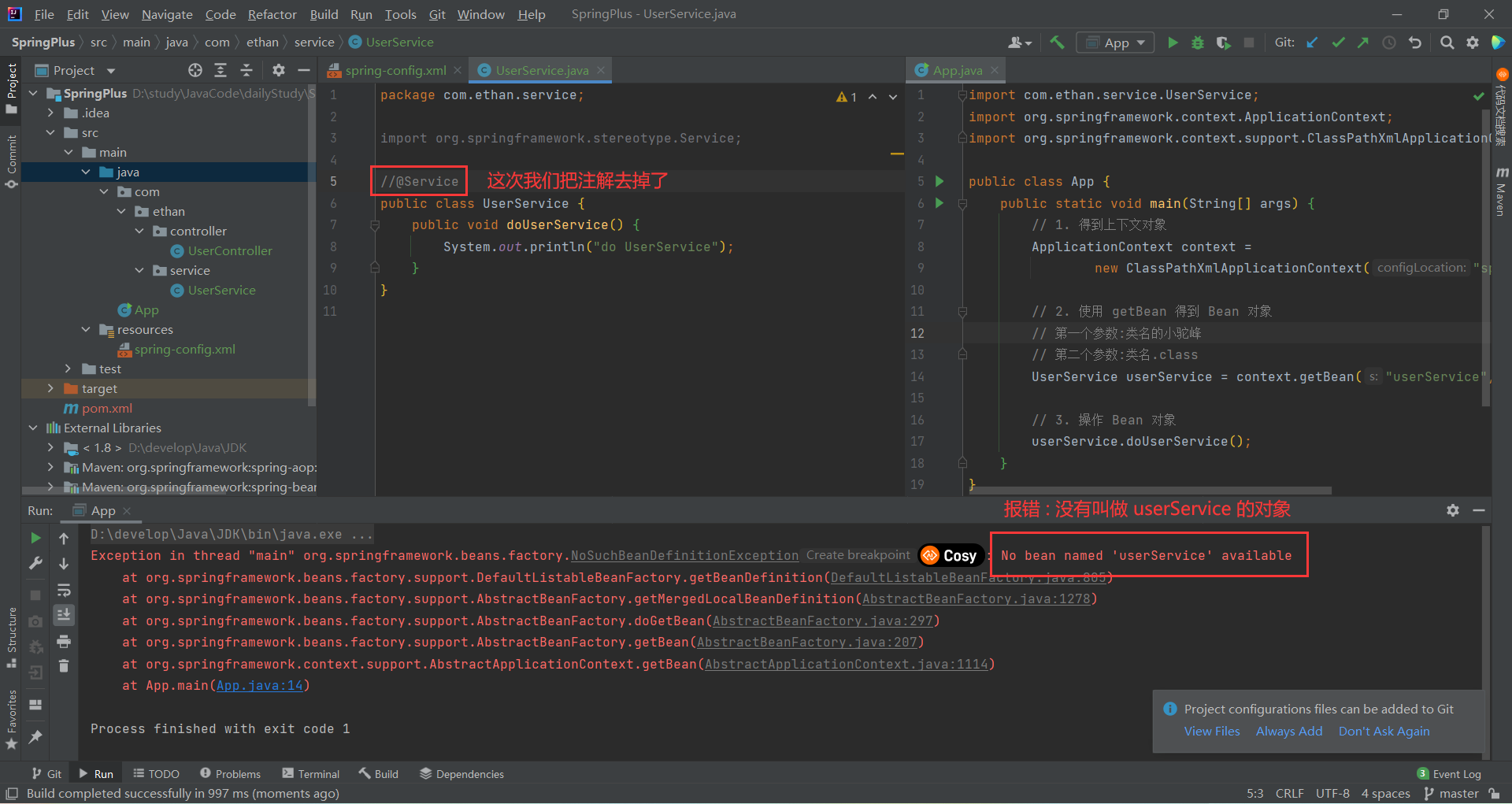Click the Git update project arrow

pos(1312,43)
